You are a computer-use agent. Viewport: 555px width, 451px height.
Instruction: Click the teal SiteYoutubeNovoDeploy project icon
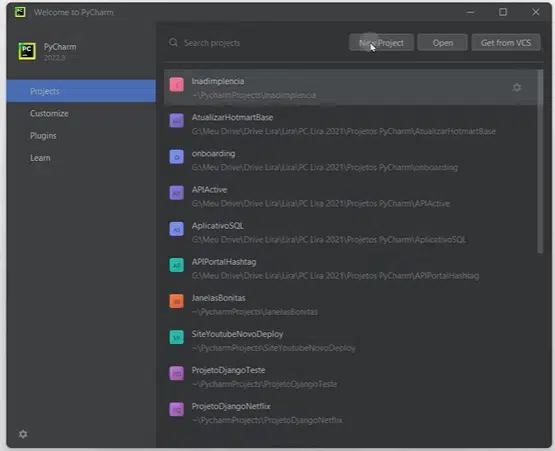coord(177,337)
